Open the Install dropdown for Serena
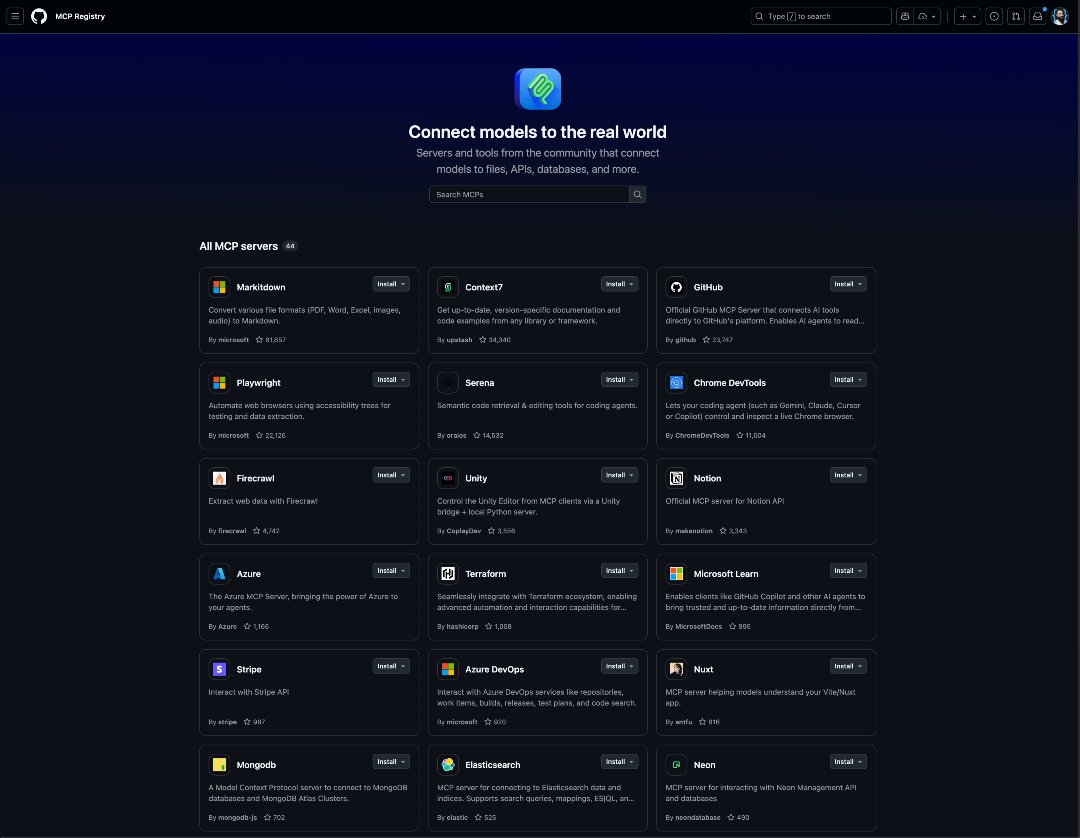Screen dimensions: 1080x838 (x=620, y=379)
